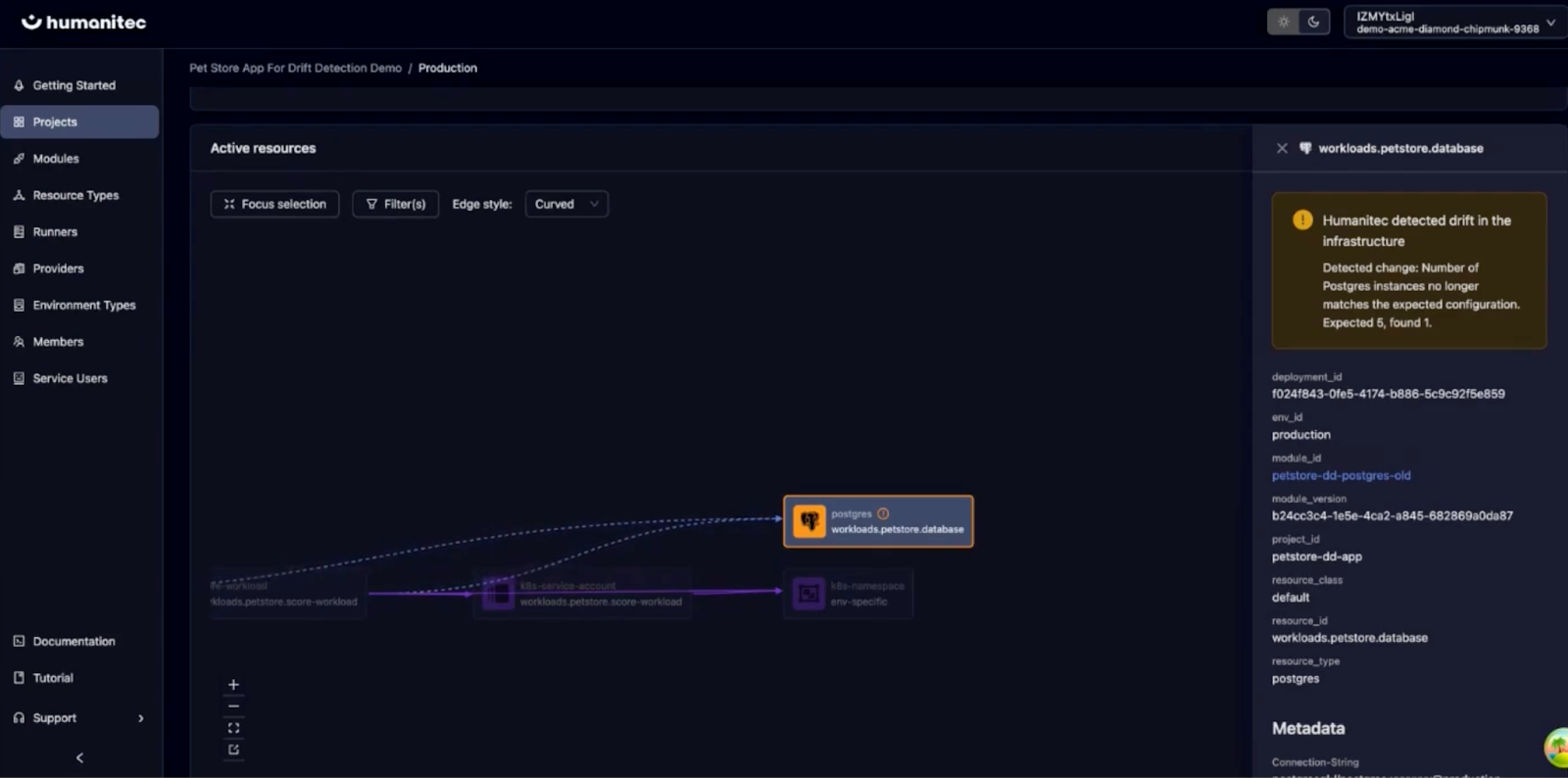Switch to light theme sun icon

pos(1283,22)
